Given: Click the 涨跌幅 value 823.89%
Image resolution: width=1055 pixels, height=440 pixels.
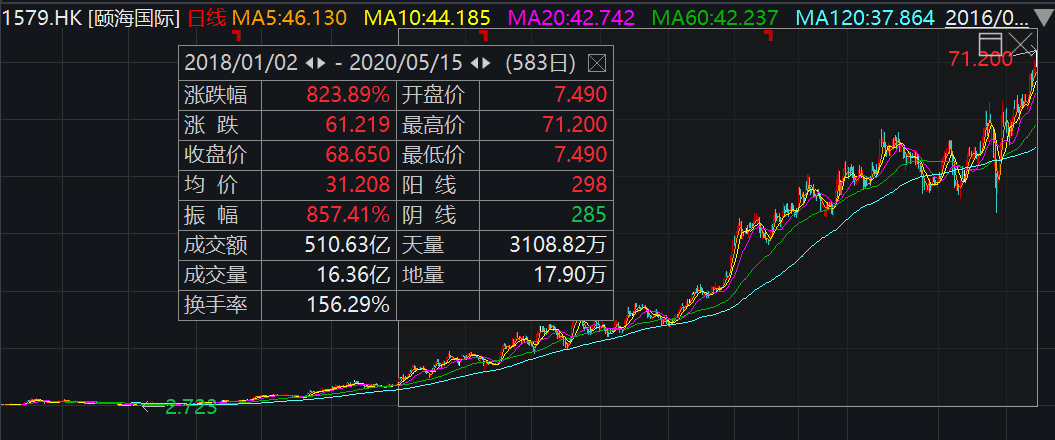Looking at the screenshot, I should tap(349, 96).
